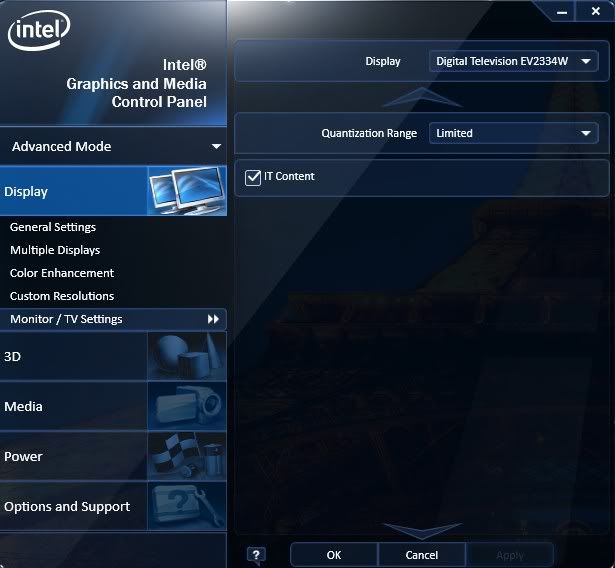Screen dimensions: 615x568
Task: Open the Advanced Mode dropdown
Action: point(113,146)
